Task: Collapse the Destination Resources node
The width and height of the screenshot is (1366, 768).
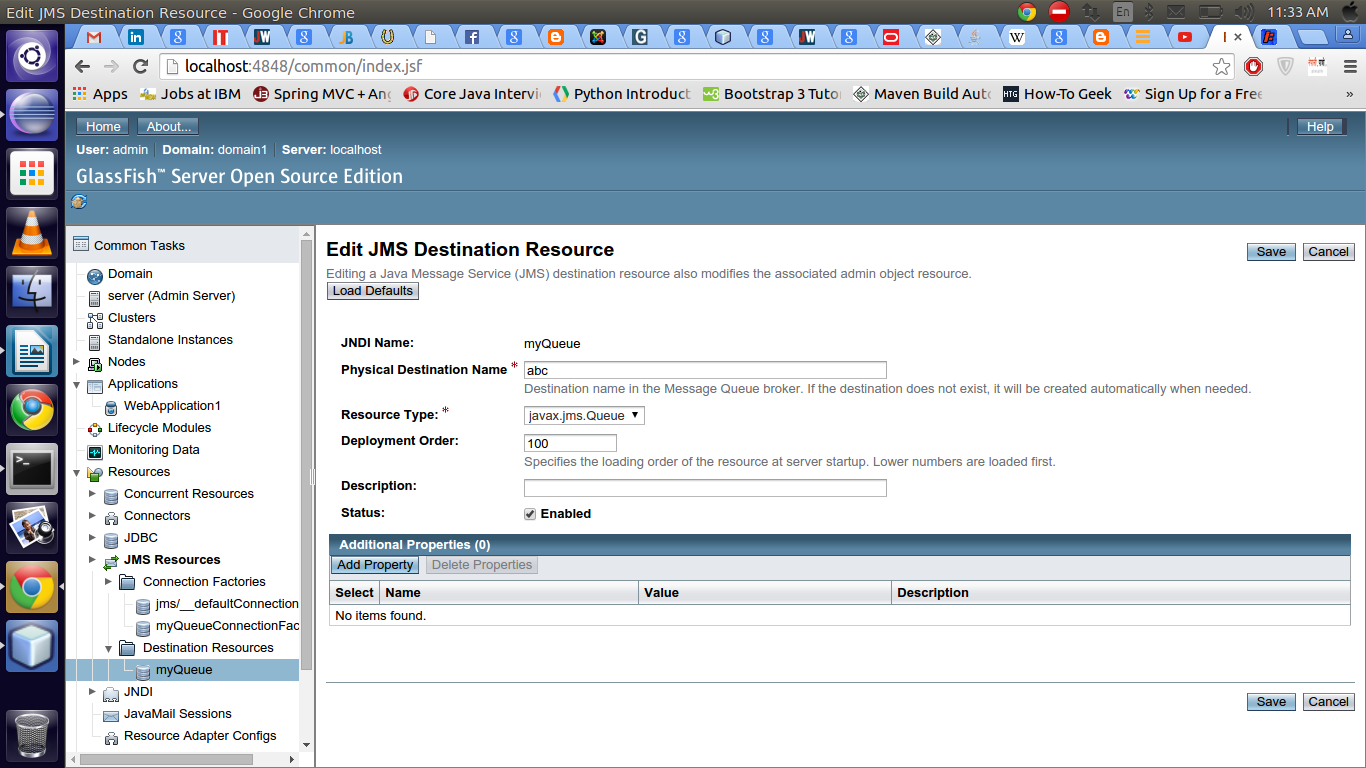Action: click(x=109, y=648)
